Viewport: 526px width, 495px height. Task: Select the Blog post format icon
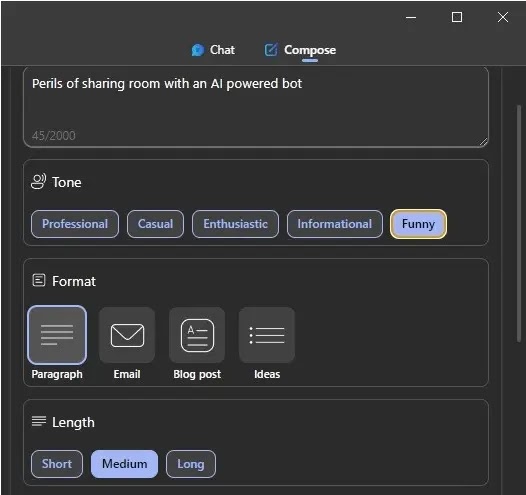click(x=197, y=335)
